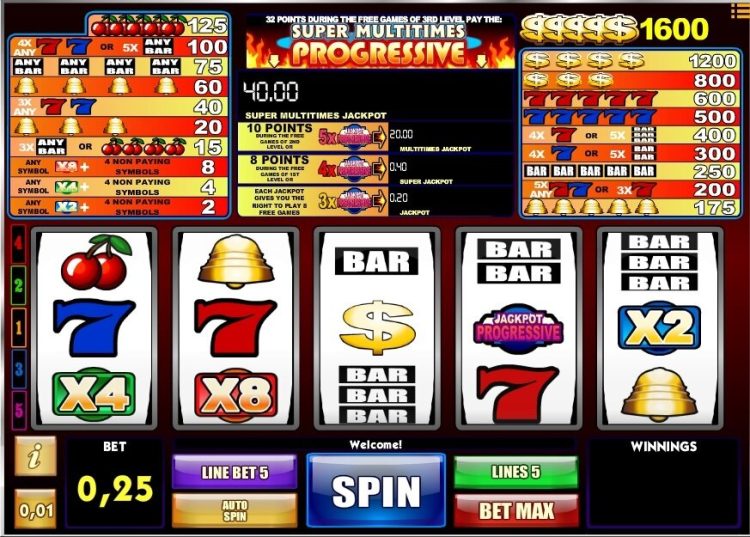Open the gold info 'i' button
750x537 pixels.
coord(35,456)
